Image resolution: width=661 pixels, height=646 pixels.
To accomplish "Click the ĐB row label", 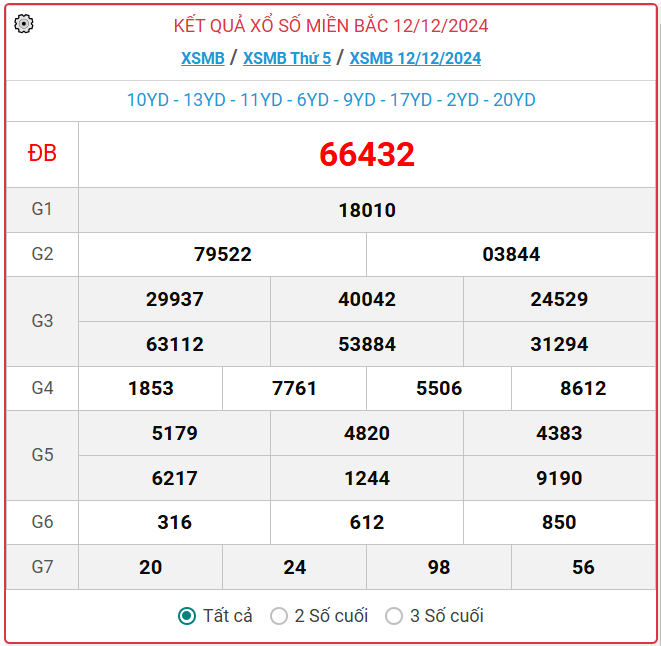I will [42, 153].
